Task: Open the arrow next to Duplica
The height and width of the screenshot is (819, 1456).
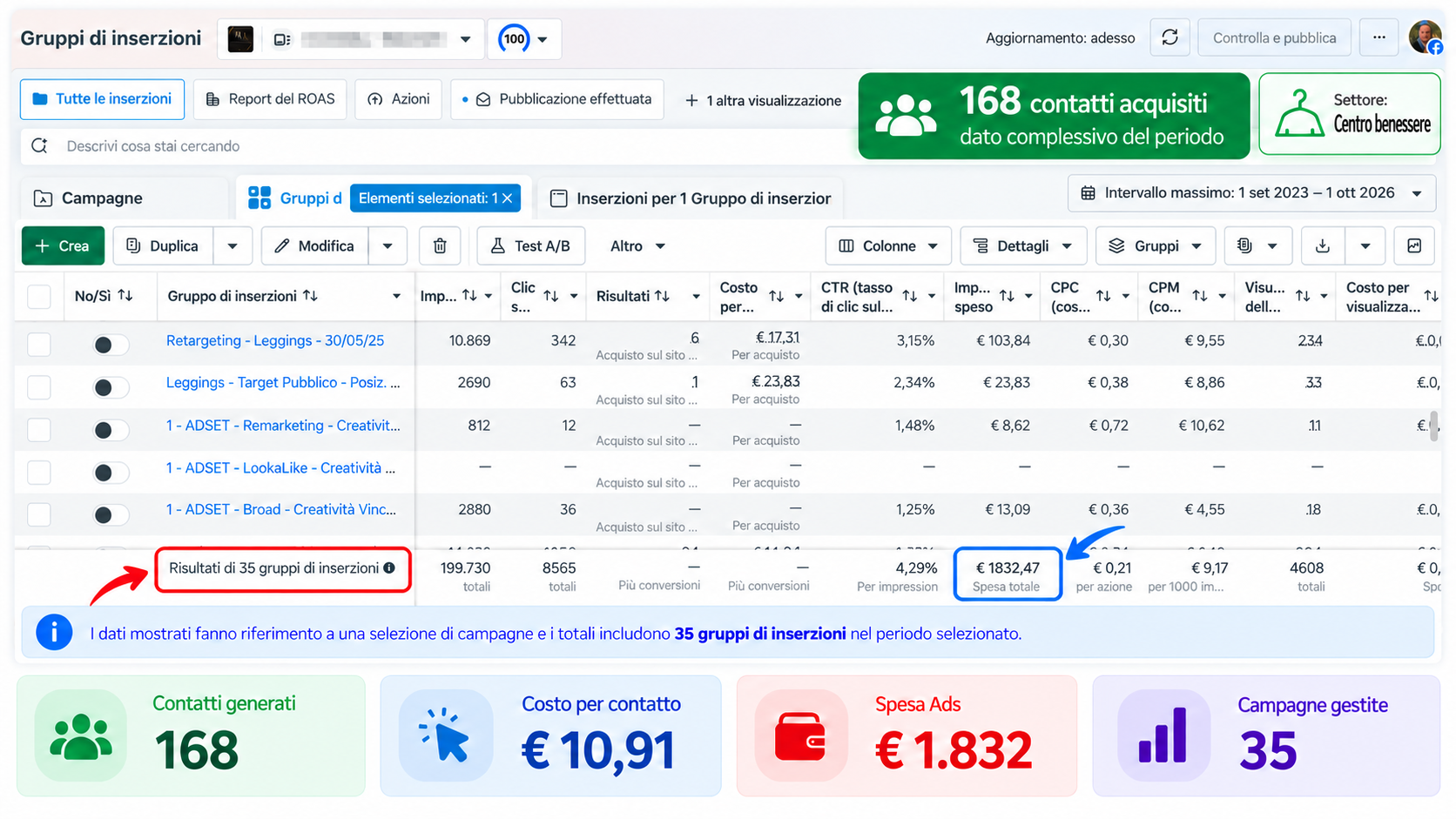Action: 232,246
